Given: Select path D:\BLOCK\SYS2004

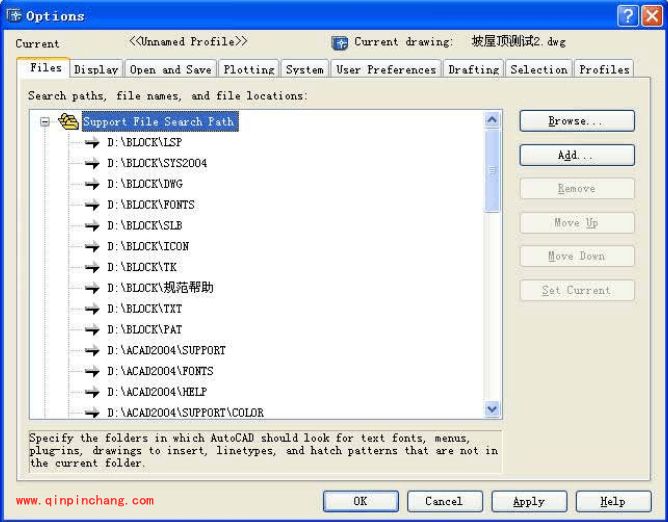Looking at the screenshot, I should point(157,163).
